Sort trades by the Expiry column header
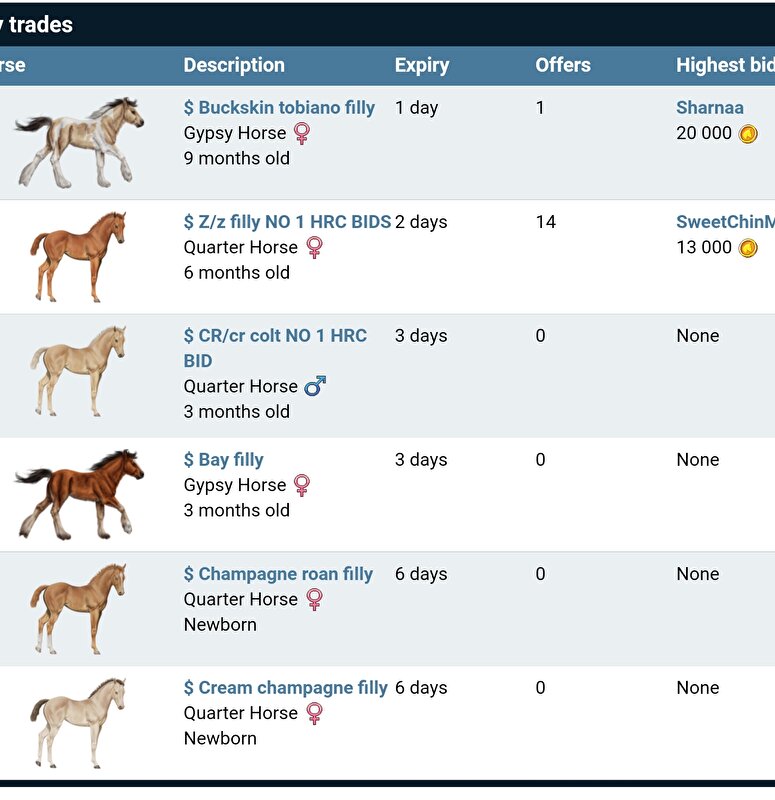 (x=421, y=65)
